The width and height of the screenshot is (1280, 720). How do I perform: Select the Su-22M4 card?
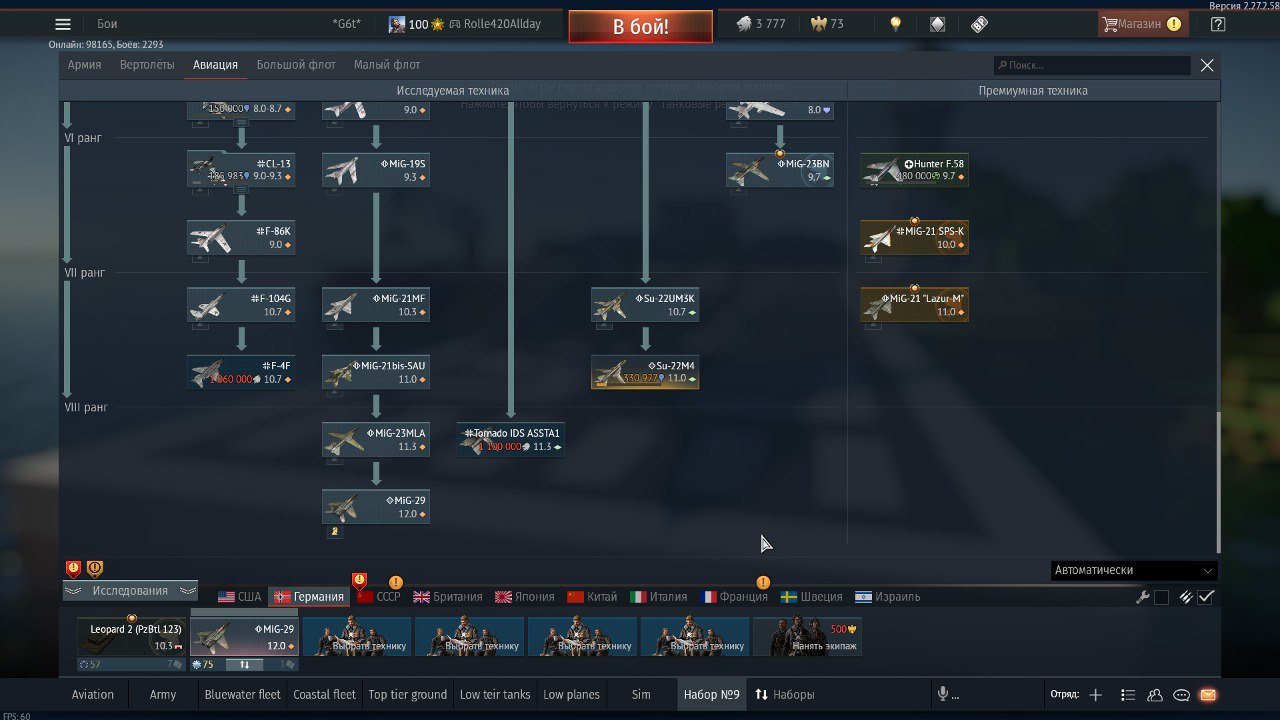(x=645, y=372)
